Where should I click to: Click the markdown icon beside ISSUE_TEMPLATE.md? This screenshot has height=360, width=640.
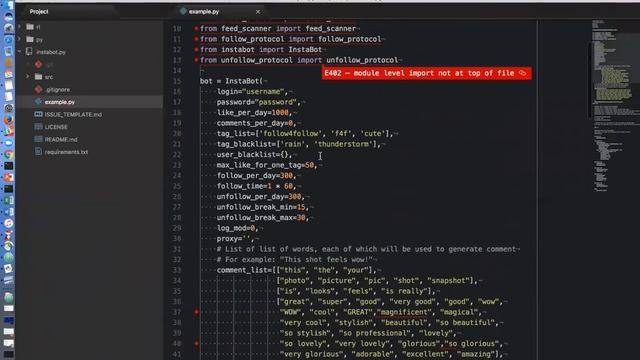click(38, 114)
